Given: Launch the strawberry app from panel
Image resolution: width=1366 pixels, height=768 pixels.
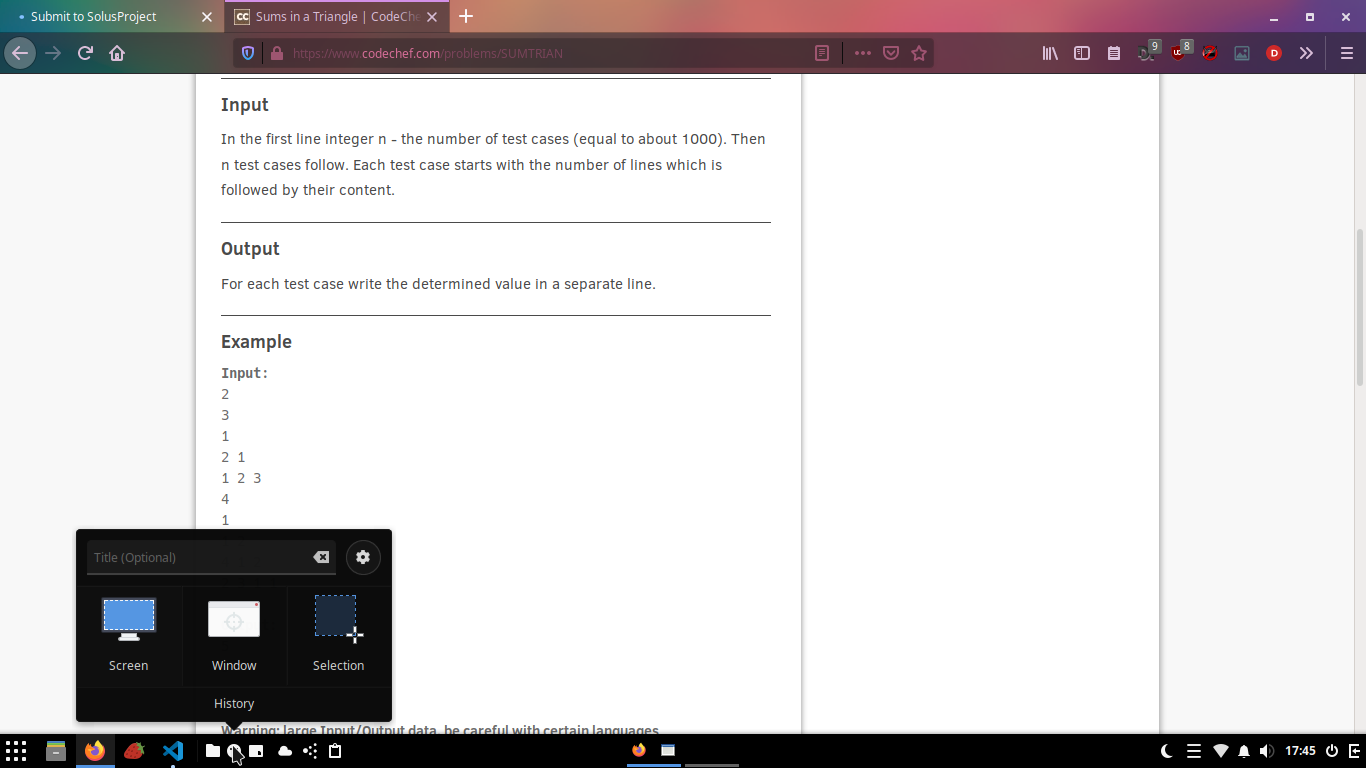Looking at the screenshot, I should 134,751.
